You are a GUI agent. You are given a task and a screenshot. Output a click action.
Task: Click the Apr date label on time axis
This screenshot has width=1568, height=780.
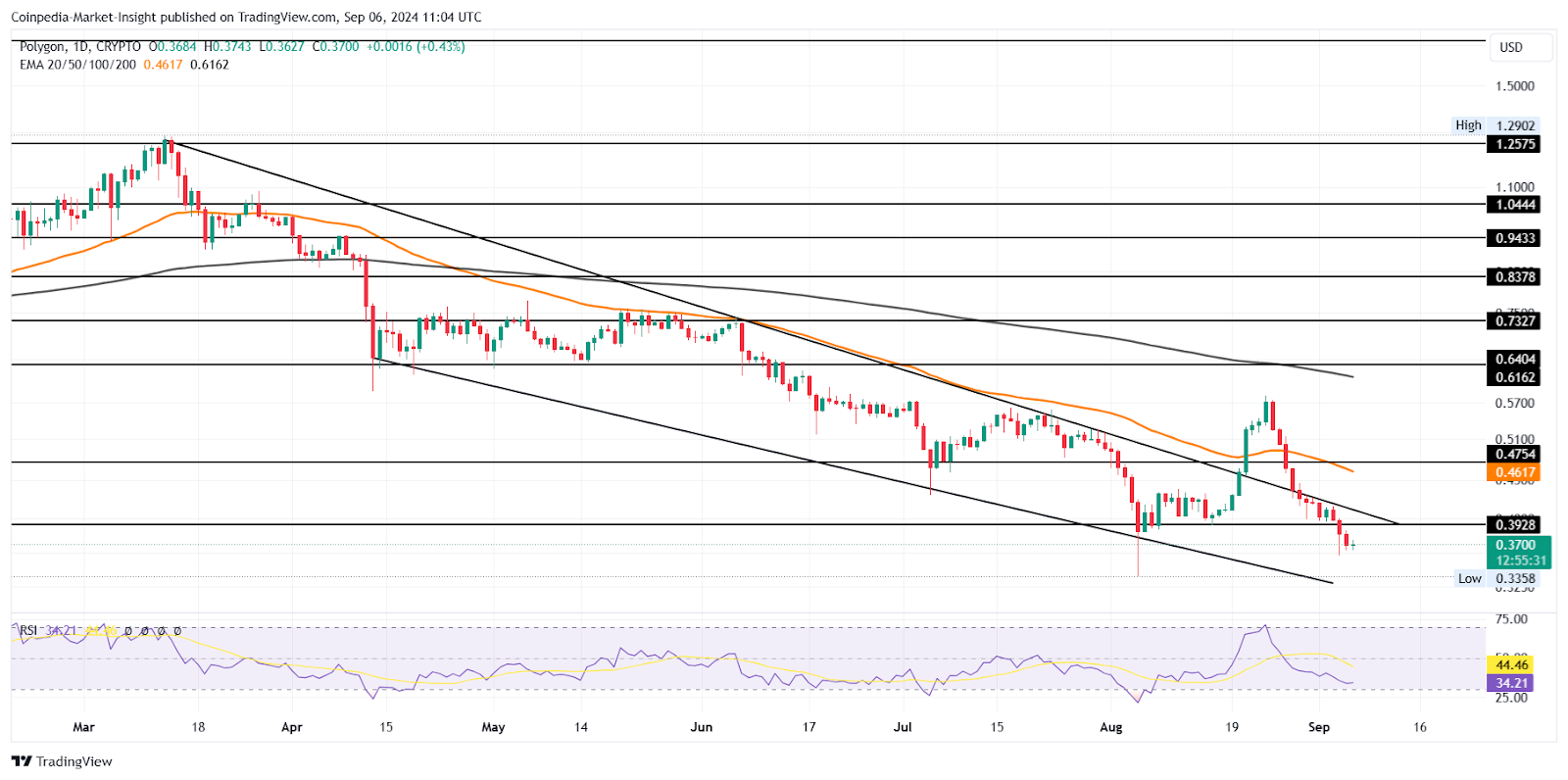(291, 727)
